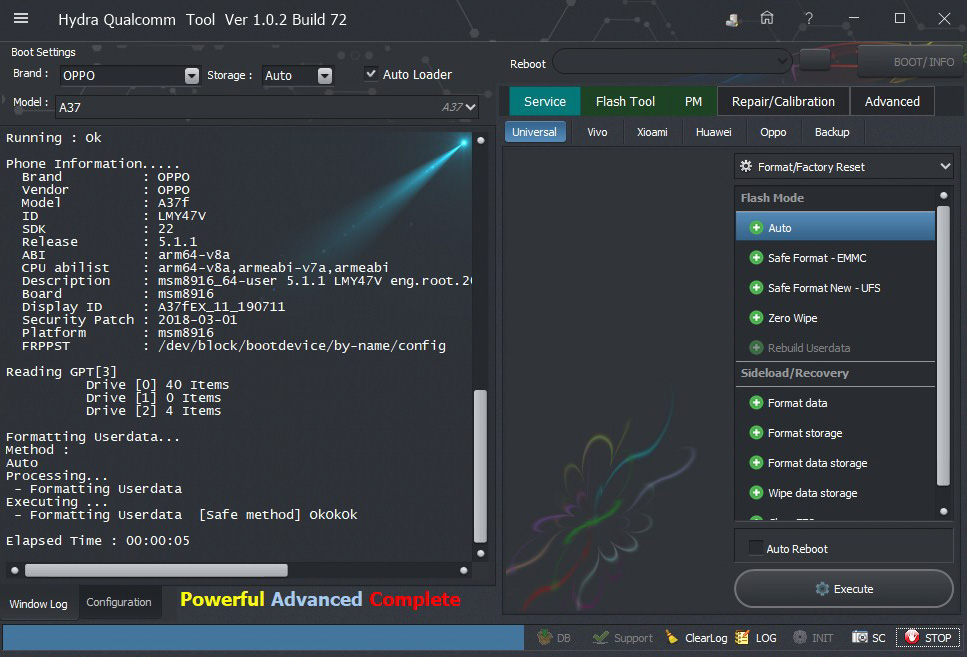This screenshot has width=967, height=657.
Task: Select the Universal sub-tab
Action: 534,132
